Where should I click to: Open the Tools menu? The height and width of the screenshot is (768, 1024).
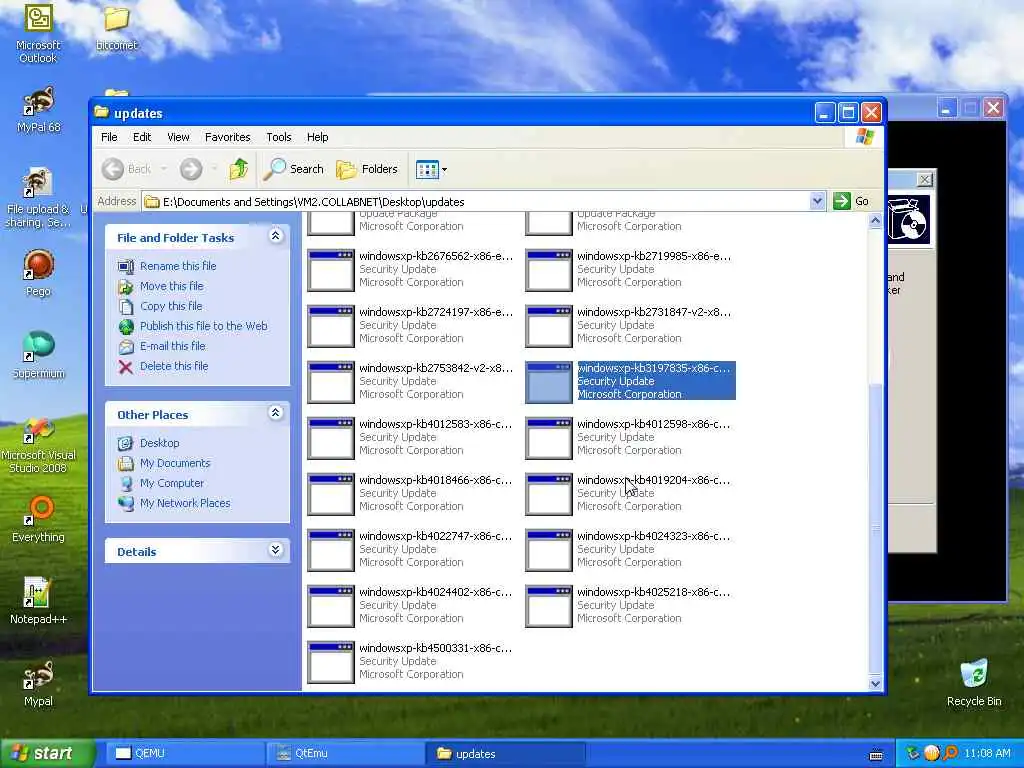pyautogui.click(x=279, y=137)
